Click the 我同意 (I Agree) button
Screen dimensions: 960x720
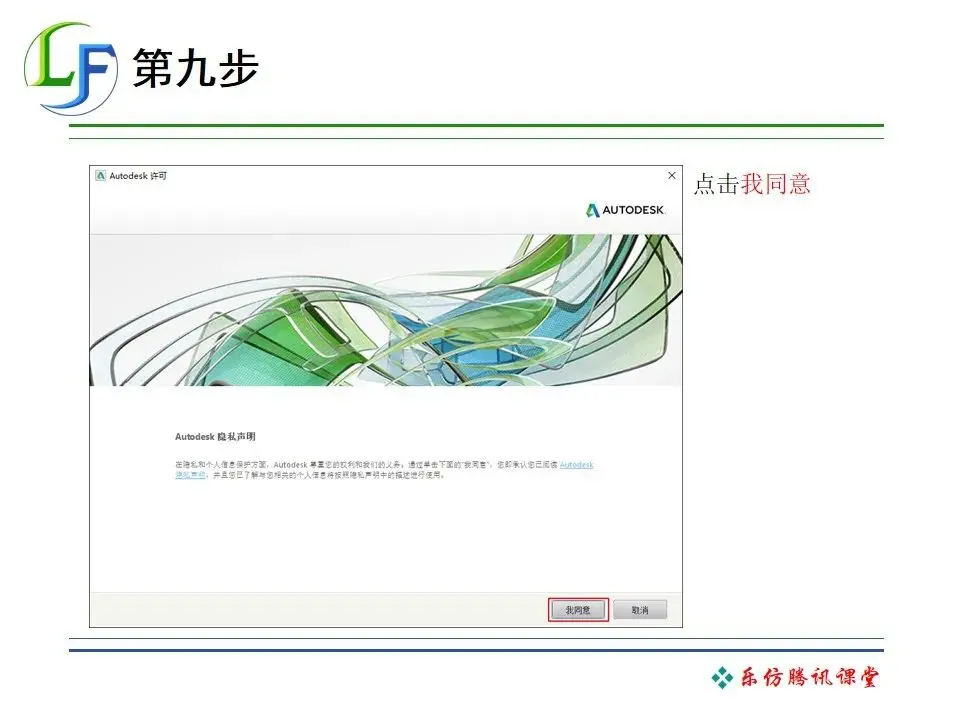(578, 610)
